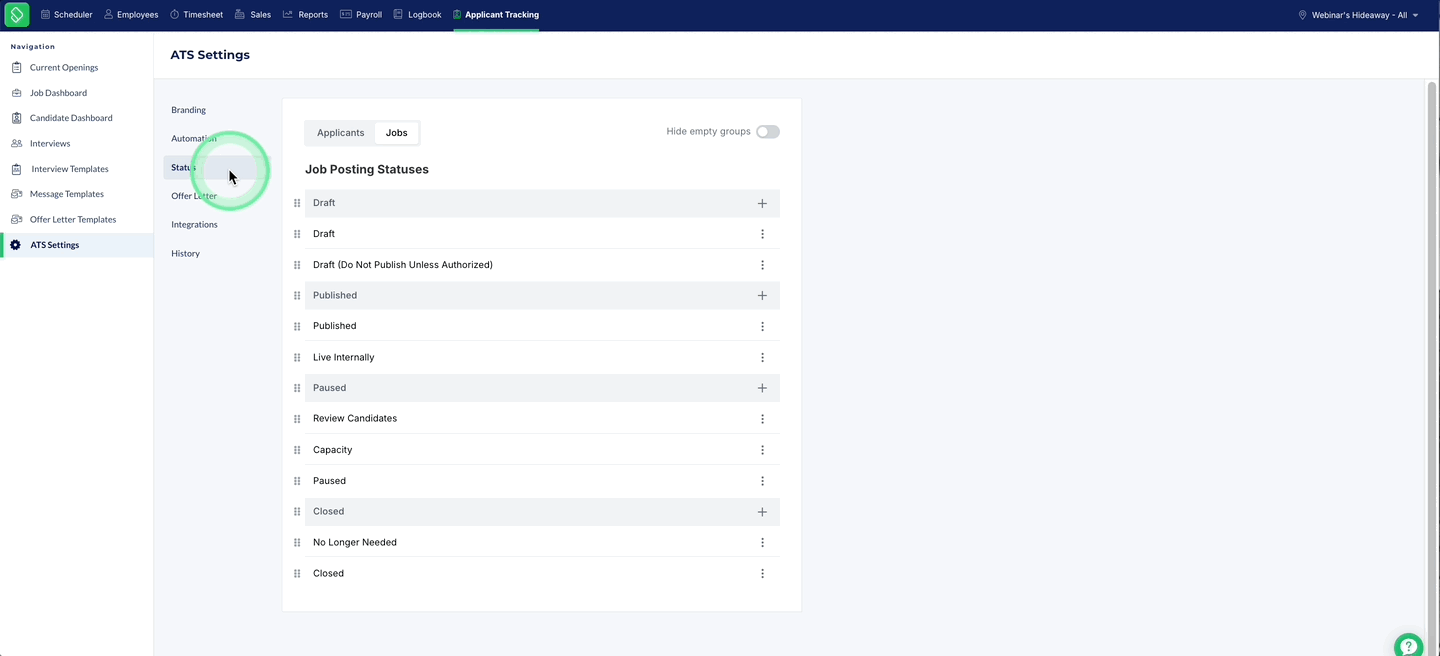Open the Integrations settings section

194,225
